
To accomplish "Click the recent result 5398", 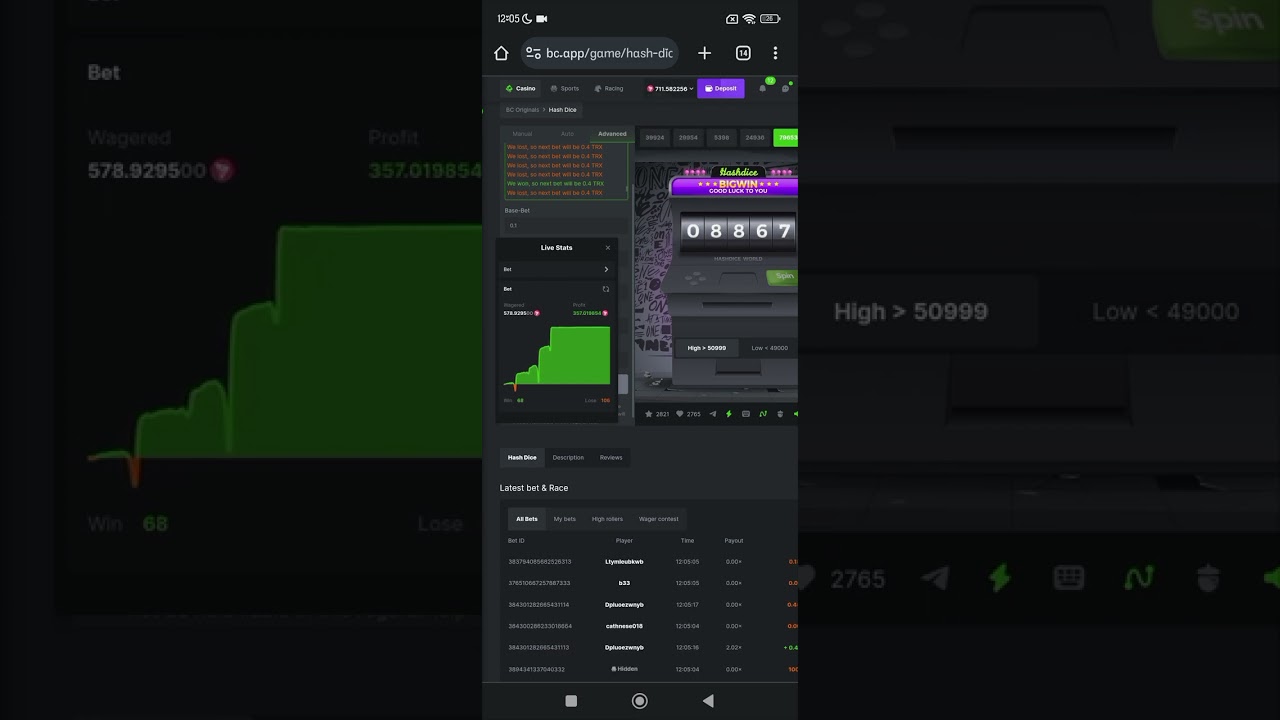I will click(721, 138).
